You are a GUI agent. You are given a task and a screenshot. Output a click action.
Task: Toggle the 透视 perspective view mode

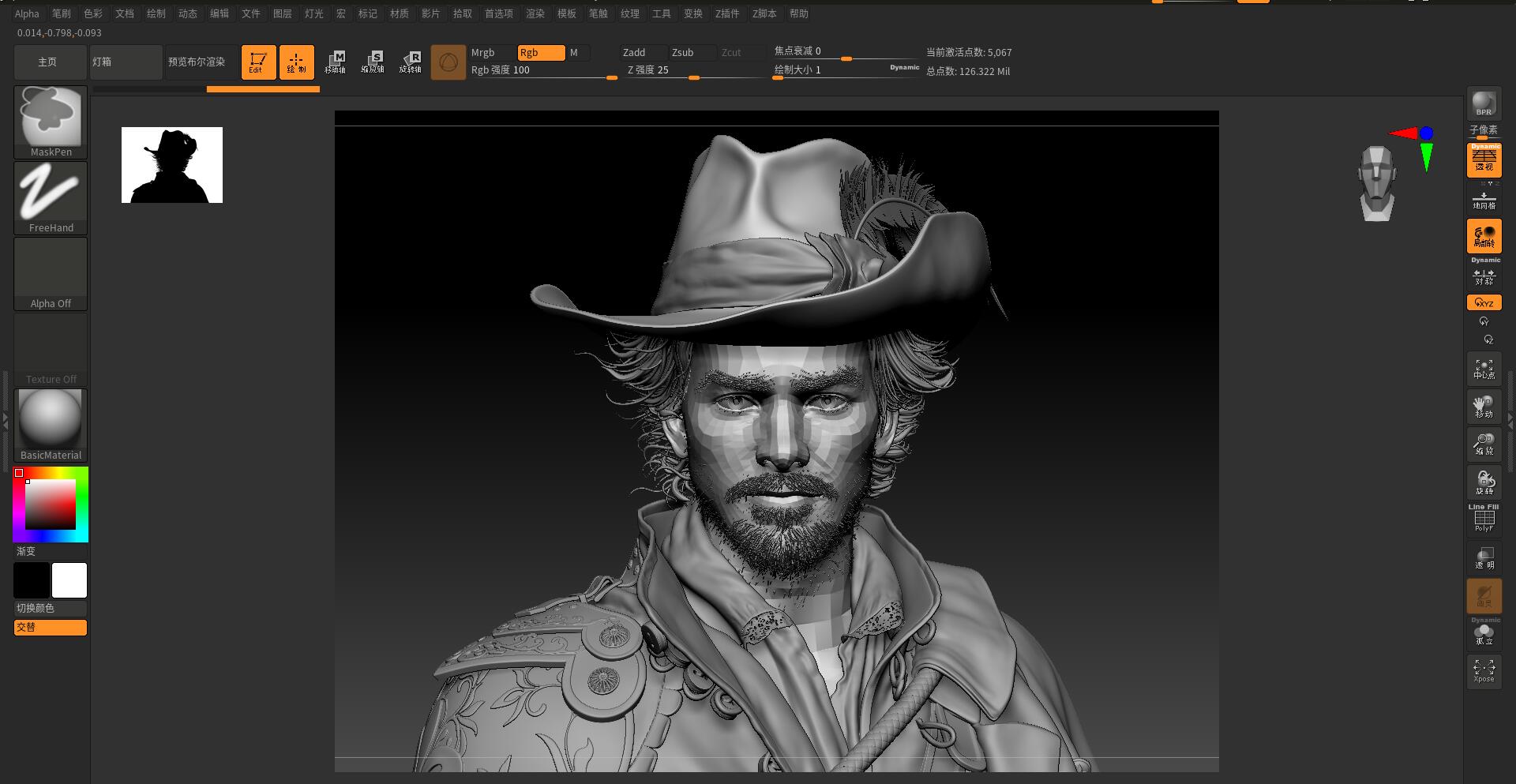click(x=1484, y=159)
